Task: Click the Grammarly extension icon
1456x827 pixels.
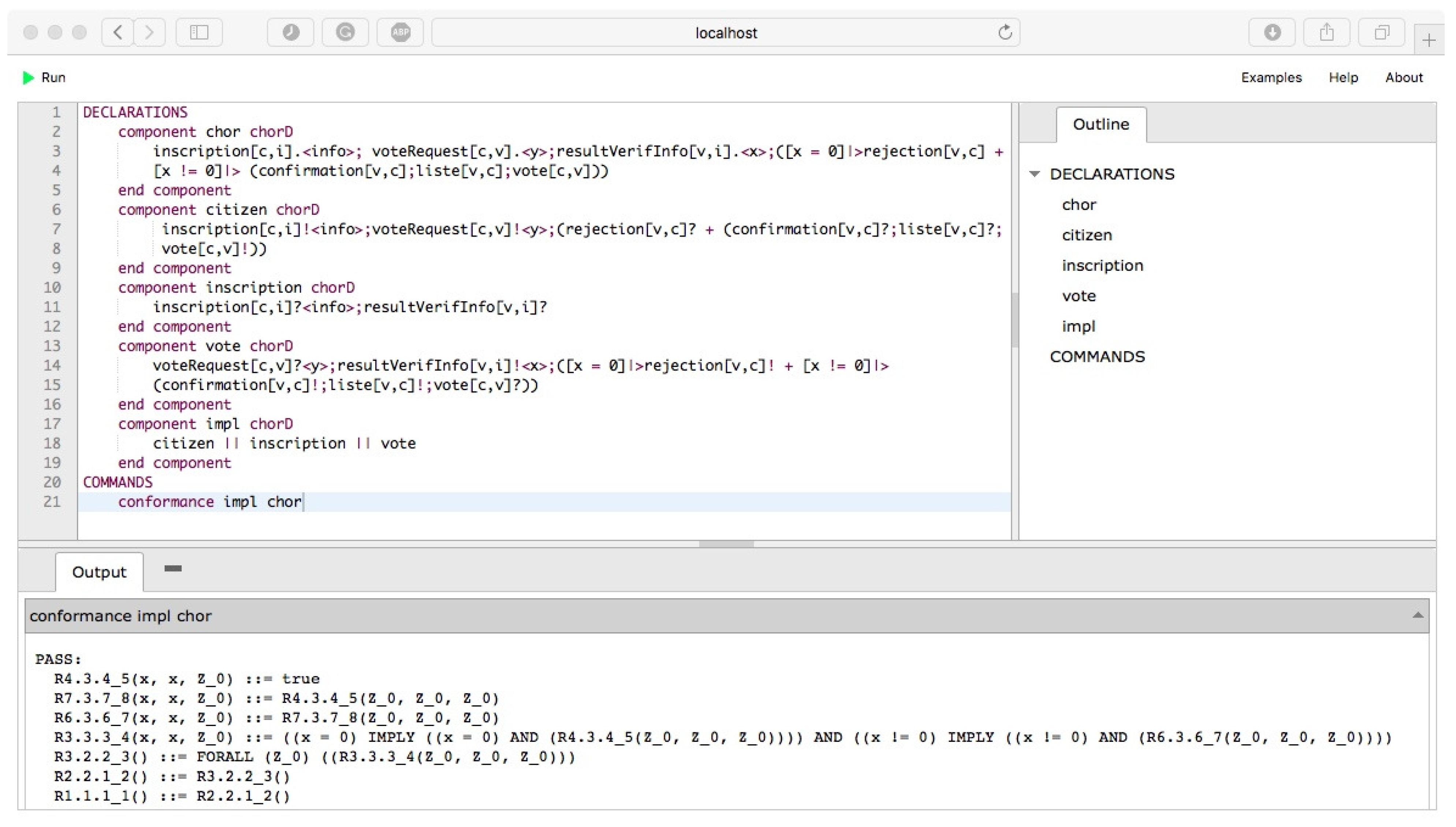Action: point(345,32)
